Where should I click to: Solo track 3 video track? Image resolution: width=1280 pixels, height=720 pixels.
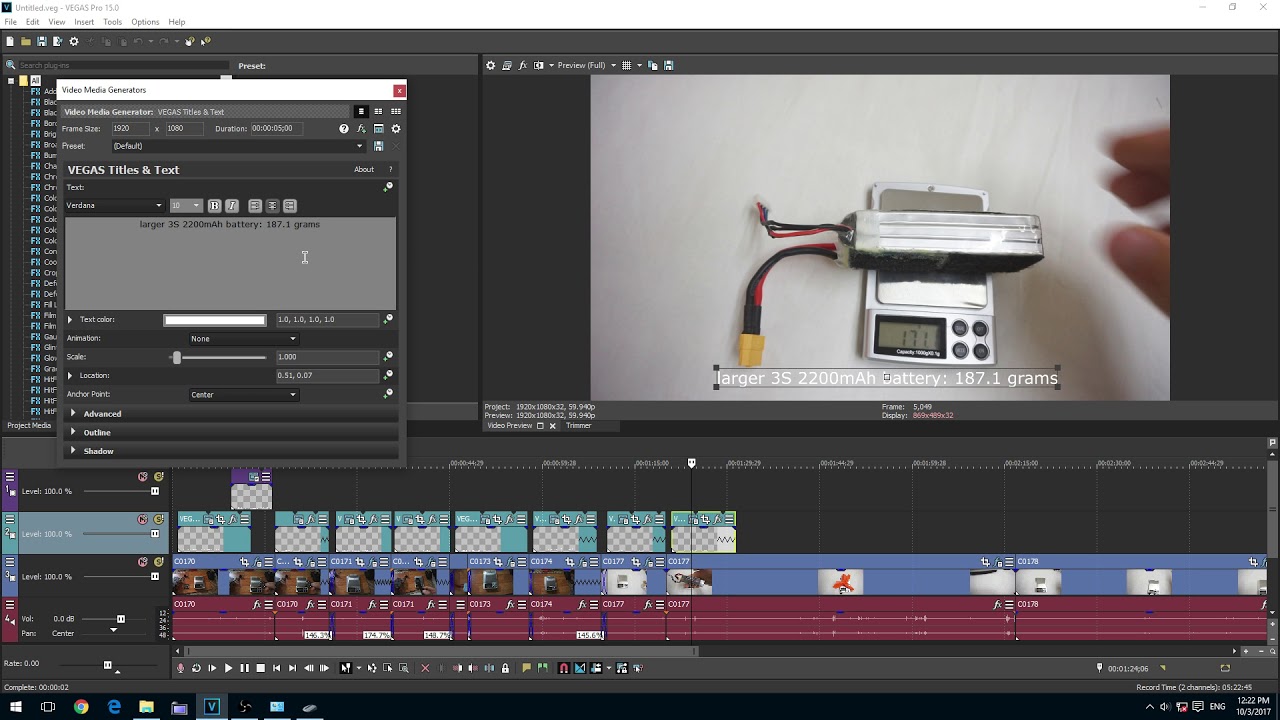pos(158,562)
